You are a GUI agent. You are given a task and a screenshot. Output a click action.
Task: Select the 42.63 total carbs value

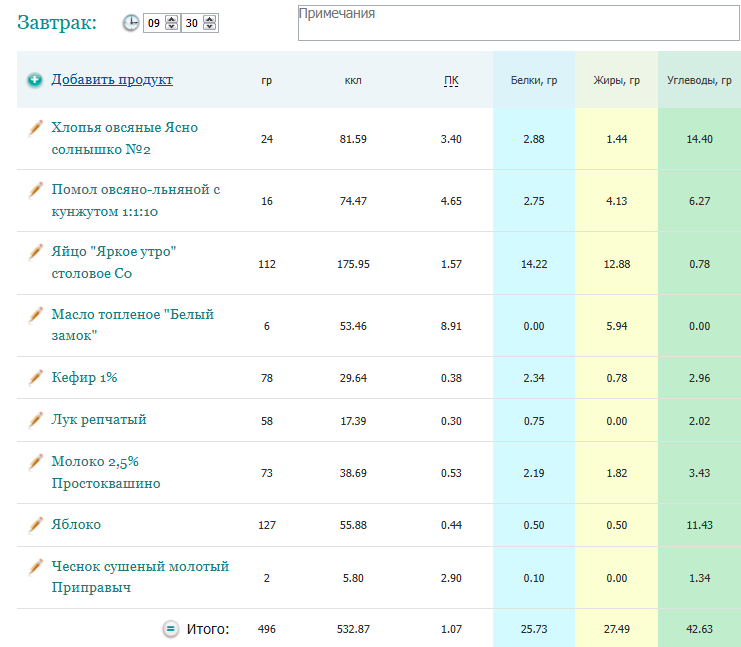(x=699, y=629)
